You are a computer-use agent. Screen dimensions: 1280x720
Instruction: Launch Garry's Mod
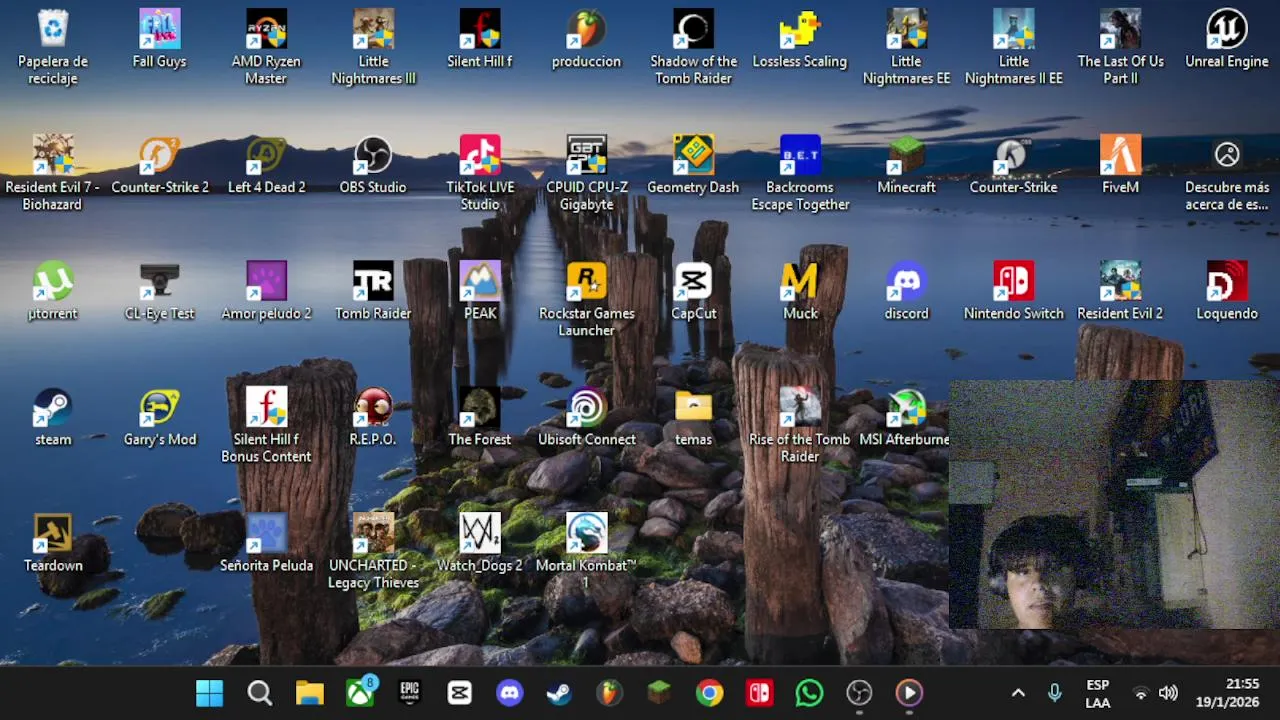[160, 417]
